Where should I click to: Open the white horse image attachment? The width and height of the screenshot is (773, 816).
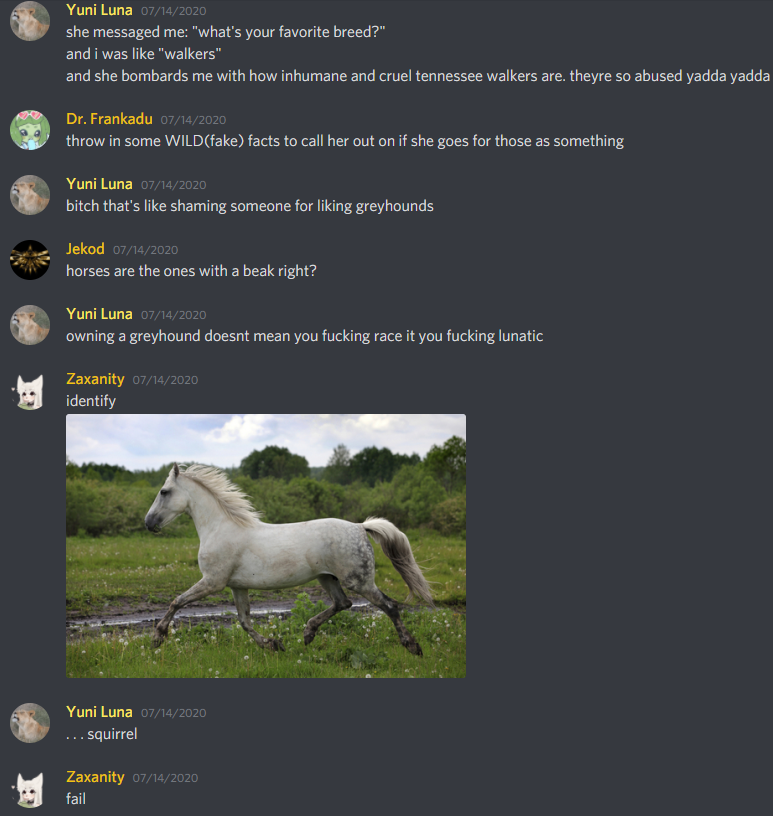pyautogui.click(x=266, y=546)
